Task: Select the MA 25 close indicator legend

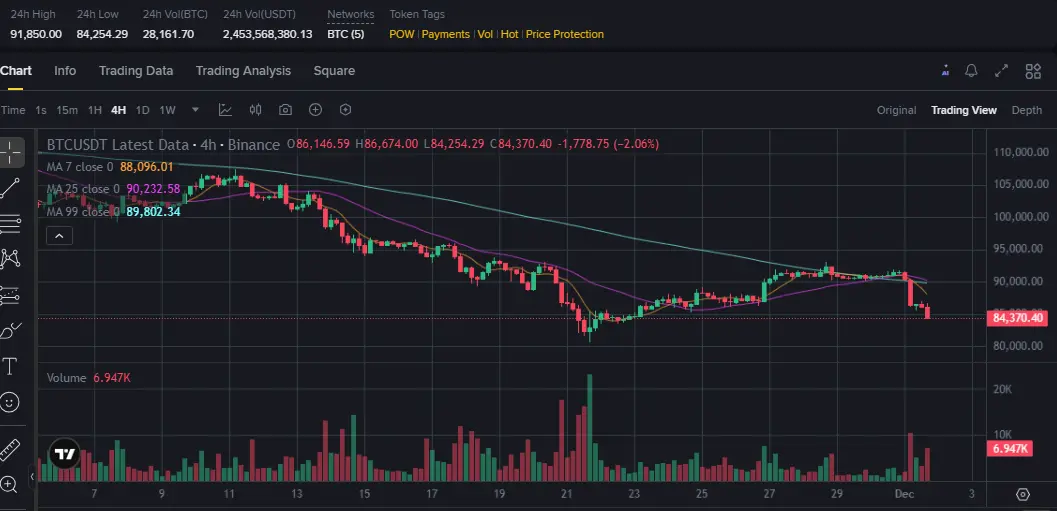Action: (113, 189)
